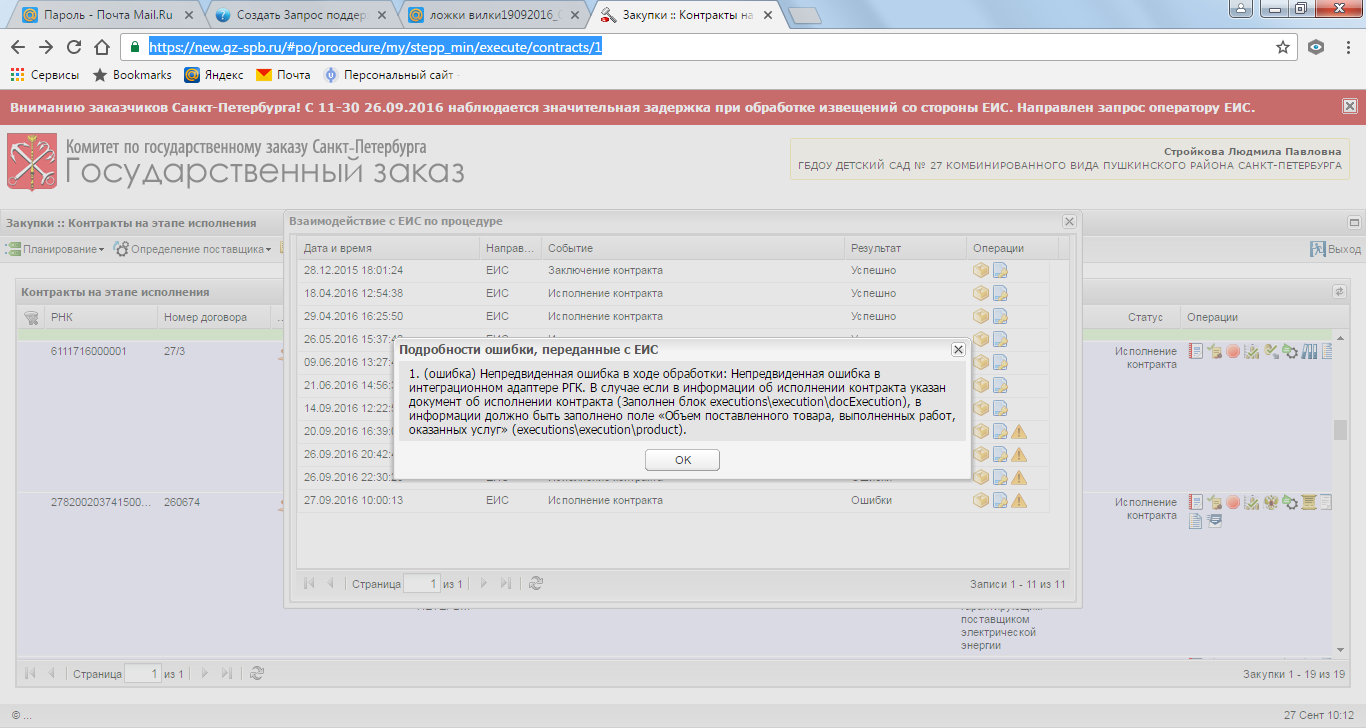Expand the 'Планирование' menu
Viewport: 1366px width, 728px height.
tap(56, 249)
